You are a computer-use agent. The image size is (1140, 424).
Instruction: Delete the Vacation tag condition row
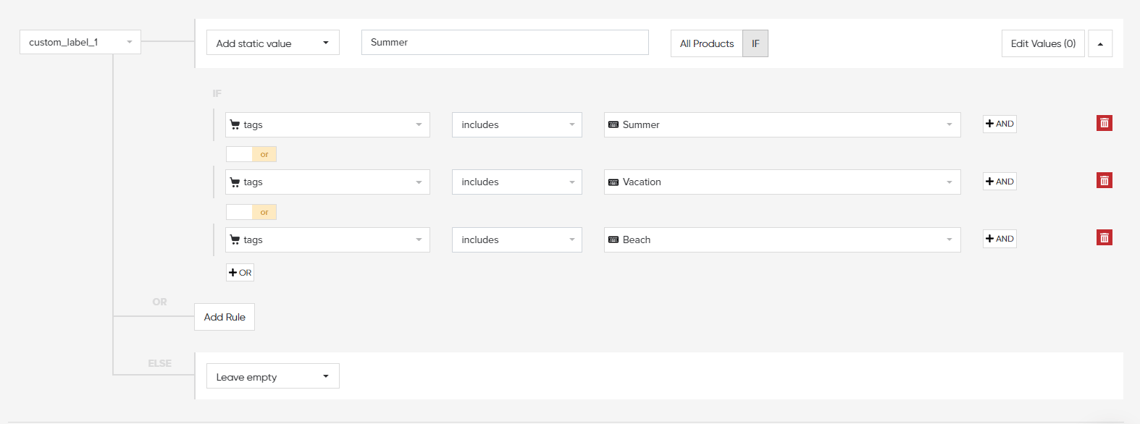(x=1104, y=181)
